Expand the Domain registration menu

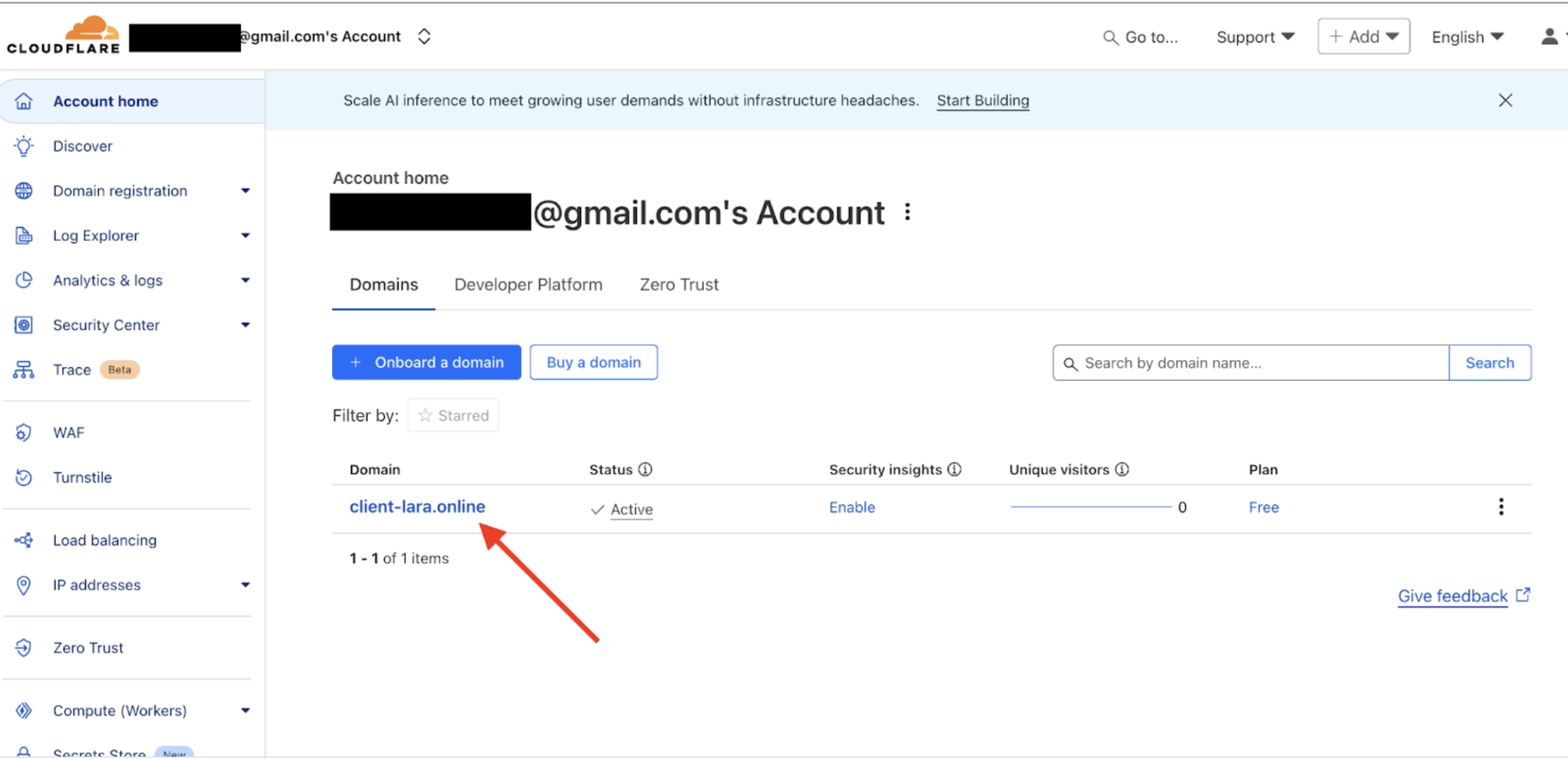click(244, 191)
